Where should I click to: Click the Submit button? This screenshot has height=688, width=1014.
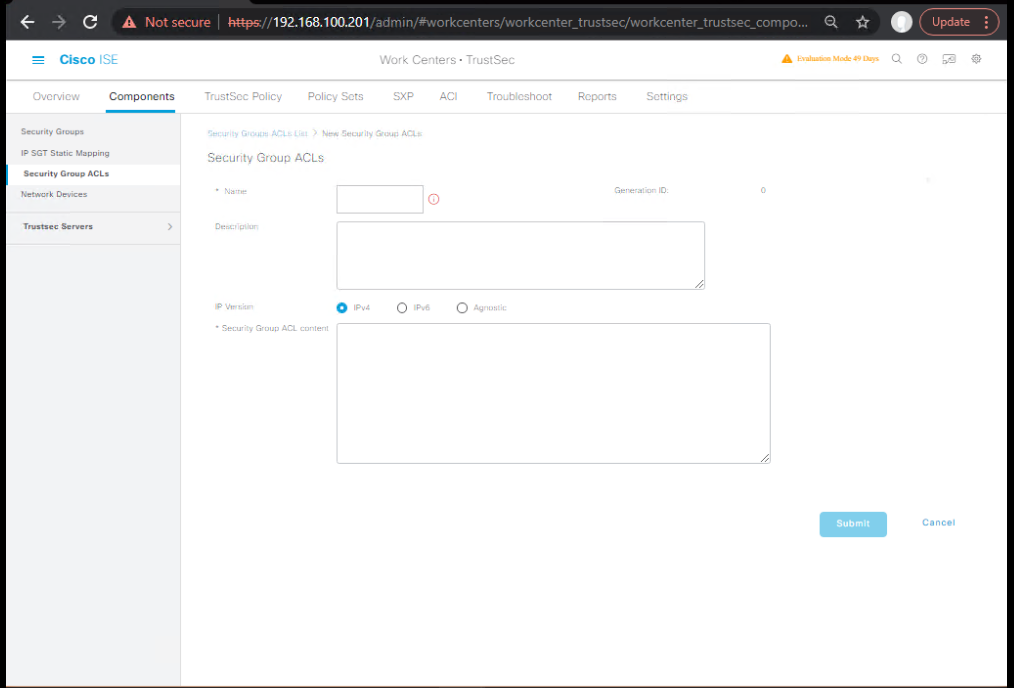(x=853, y=524)
